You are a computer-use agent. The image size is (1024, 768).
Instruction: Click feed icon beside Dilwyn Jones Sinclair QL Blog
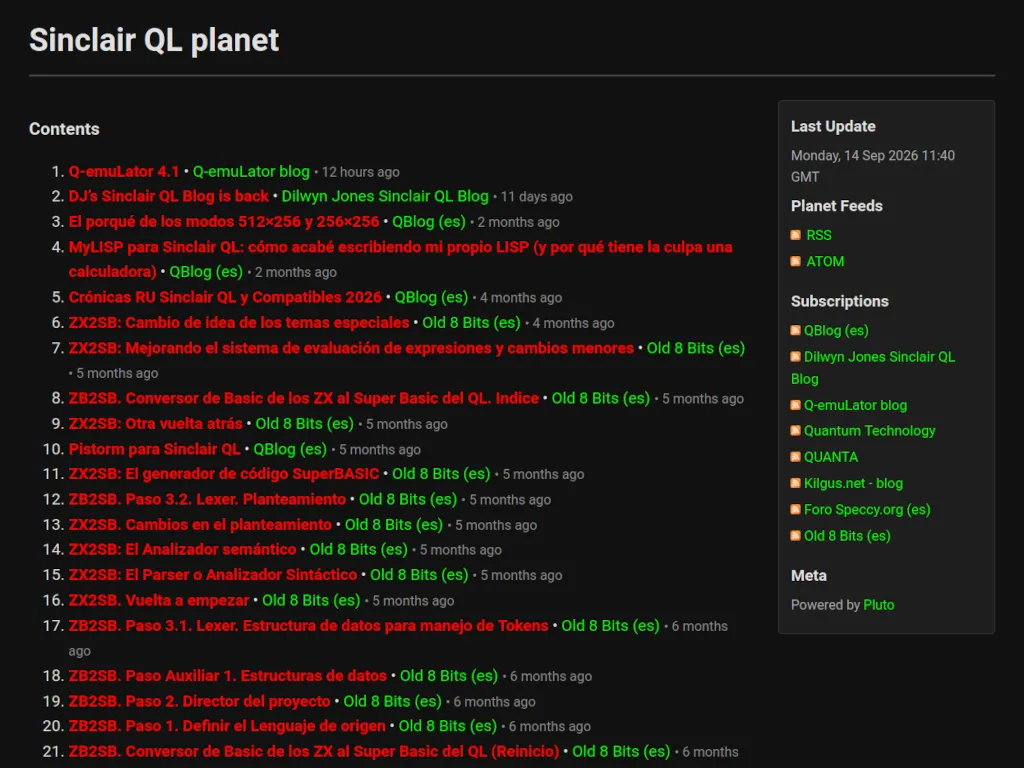click(795, 357)
